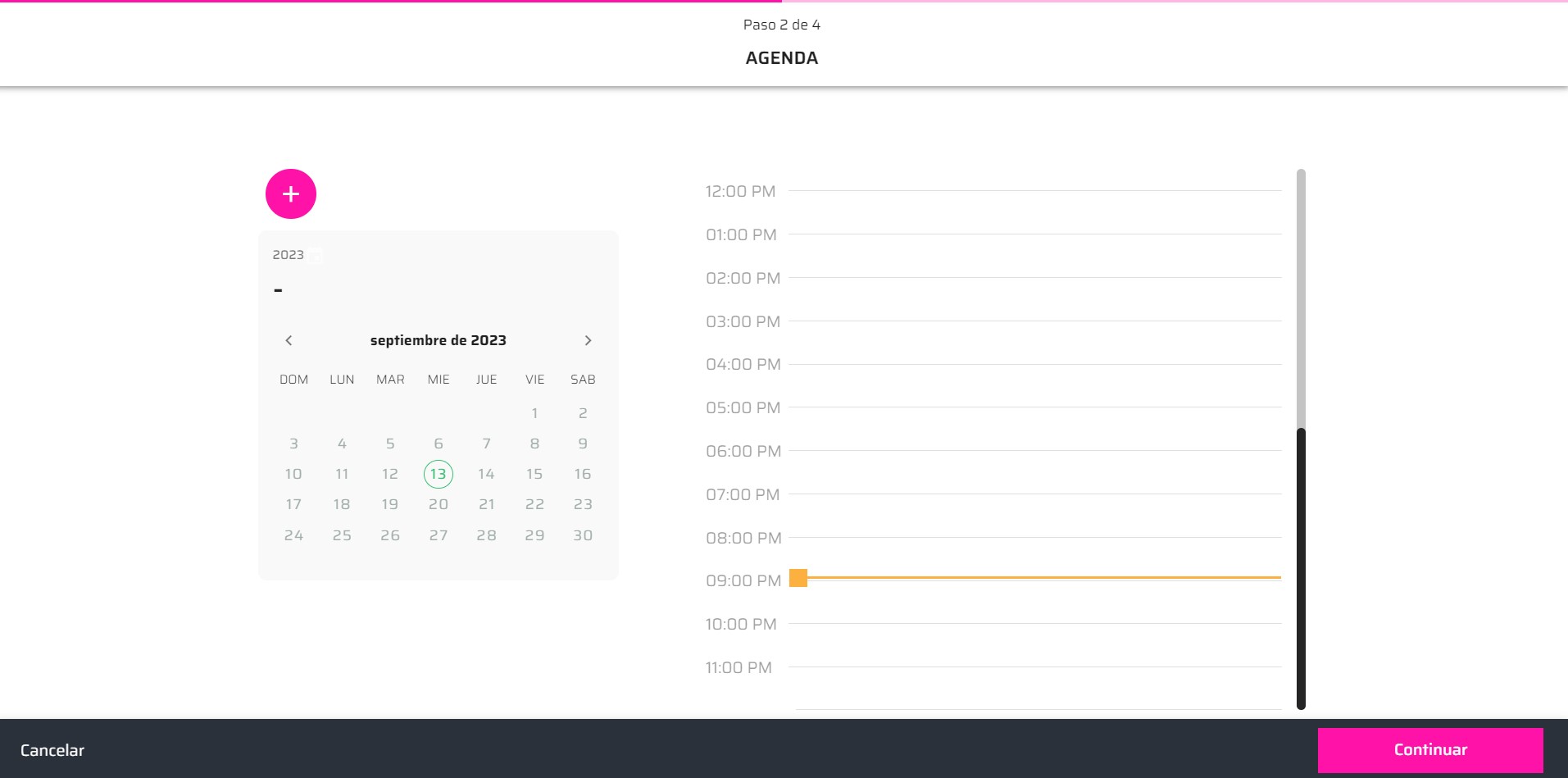Select day 23 in calendar

(x=583, y=504)
